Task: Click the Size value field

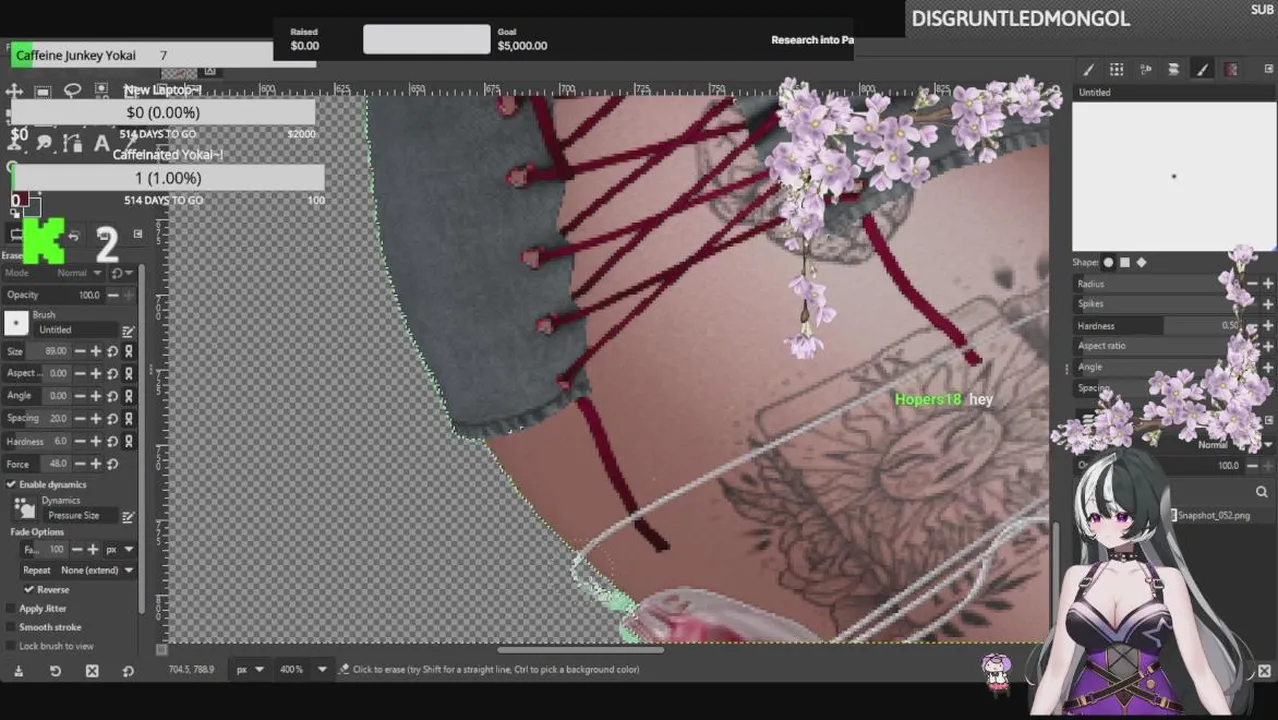Action: pos(38,351)
